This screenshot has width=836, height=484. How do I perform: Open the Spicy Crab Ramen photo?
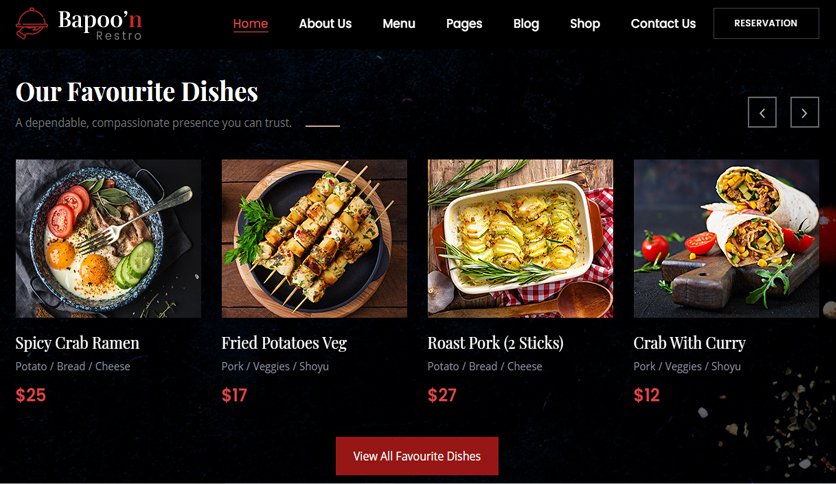tap(108, 238)
